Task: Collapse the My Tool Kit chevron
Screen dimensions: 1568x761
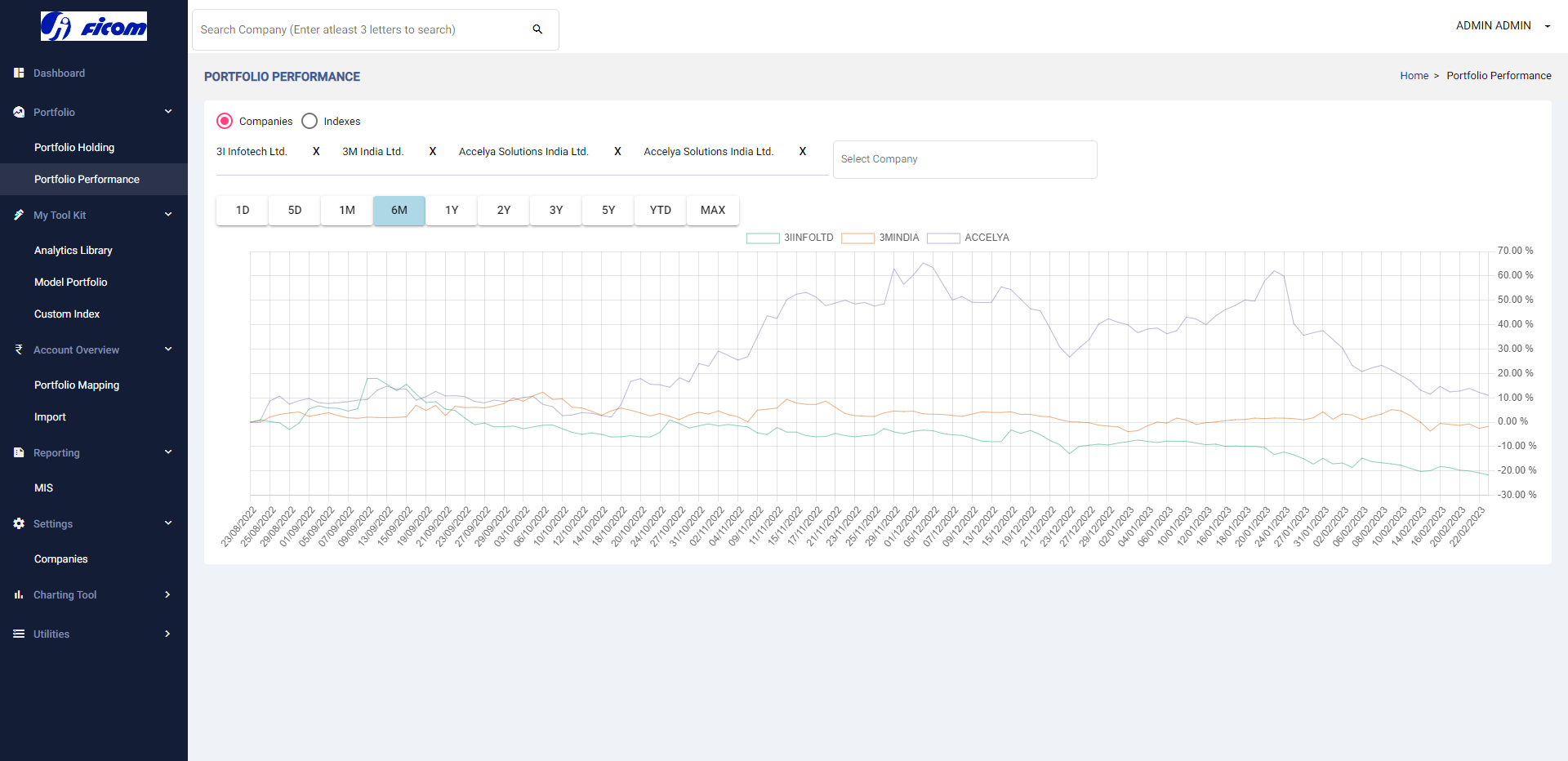Action: pyautogui.click(x=168, y=215)
